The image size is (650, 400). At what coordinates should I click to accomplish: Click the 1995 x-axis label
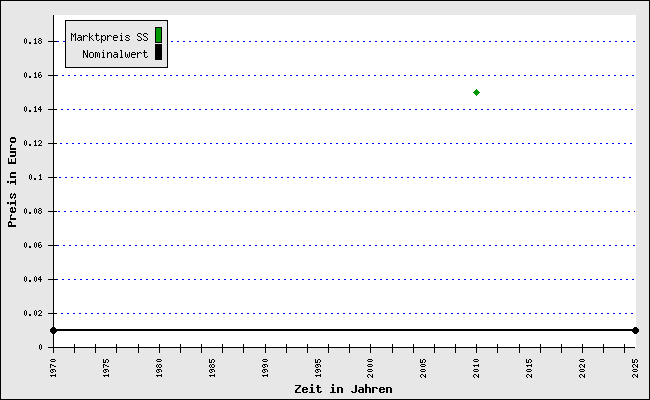pyautogui.click(x=318, y=368)
